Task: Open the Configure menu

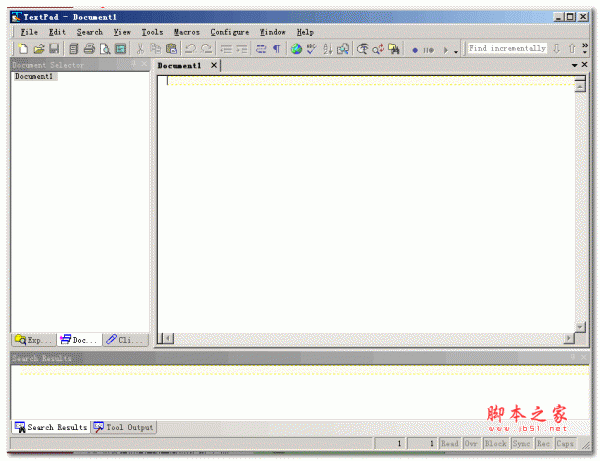Action: (230, 32)
